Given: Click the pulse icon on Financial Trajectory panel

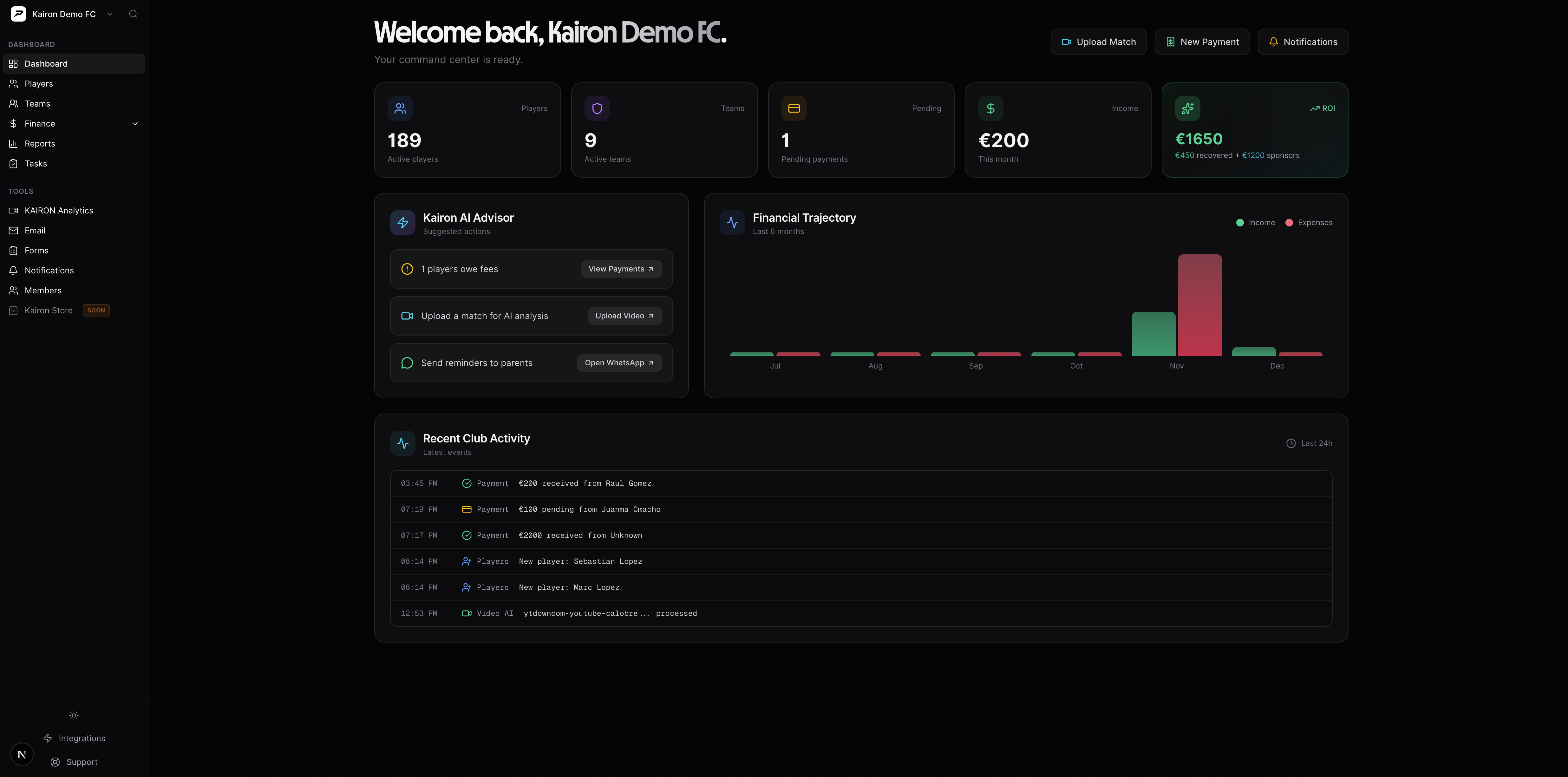Looking at the screenshot, I should (x=733, y=223).
